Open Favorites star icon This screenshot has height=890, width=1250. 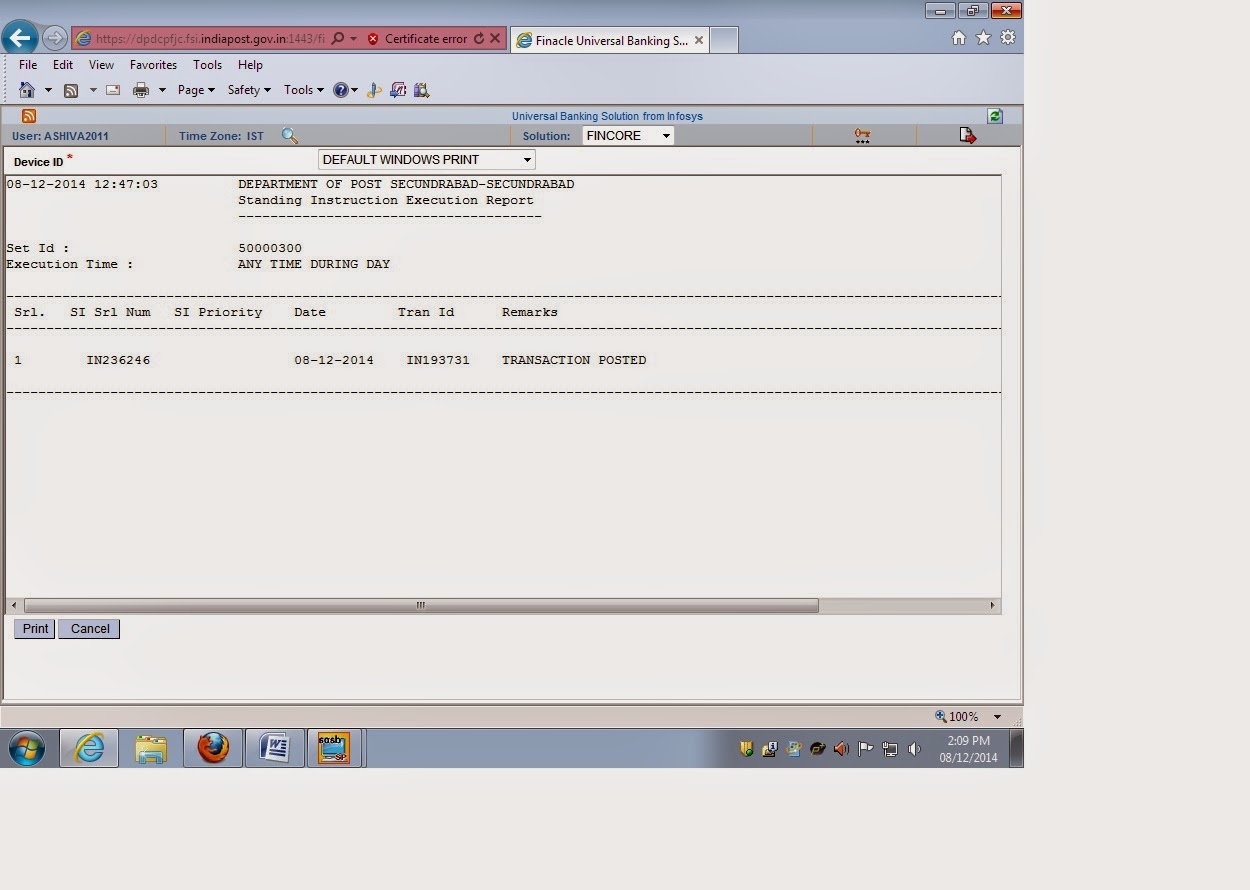coord(983,38)
